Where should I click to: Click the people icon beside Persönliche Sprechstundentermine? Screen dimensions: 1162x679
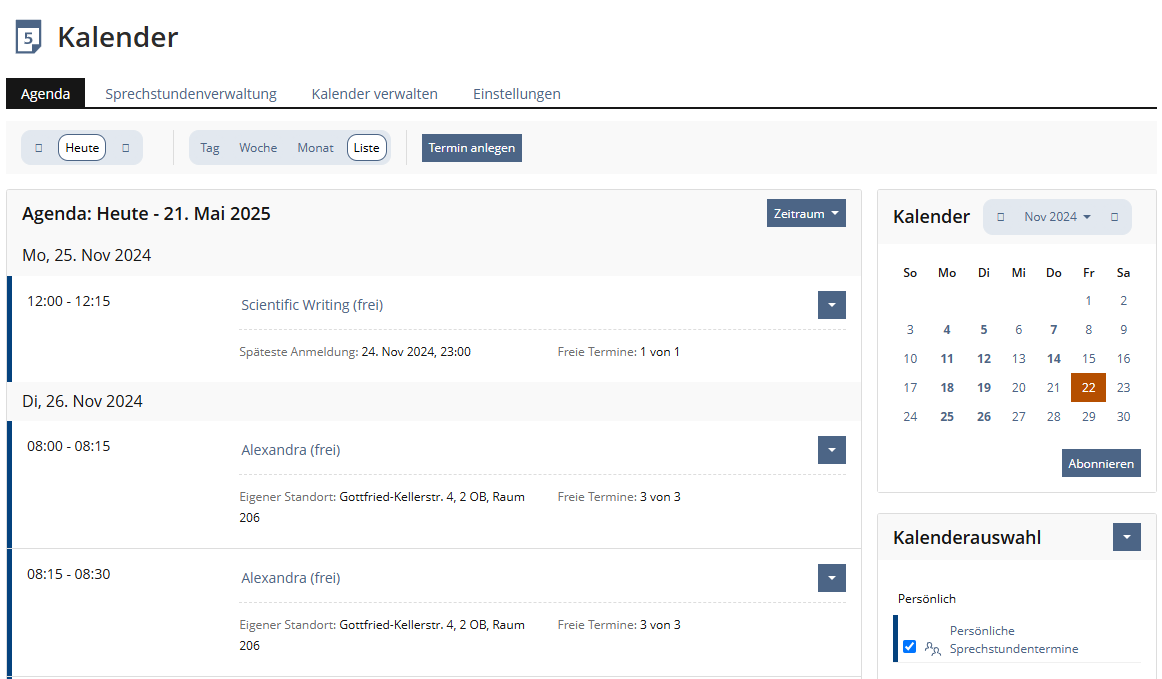[x=933, y=648]
